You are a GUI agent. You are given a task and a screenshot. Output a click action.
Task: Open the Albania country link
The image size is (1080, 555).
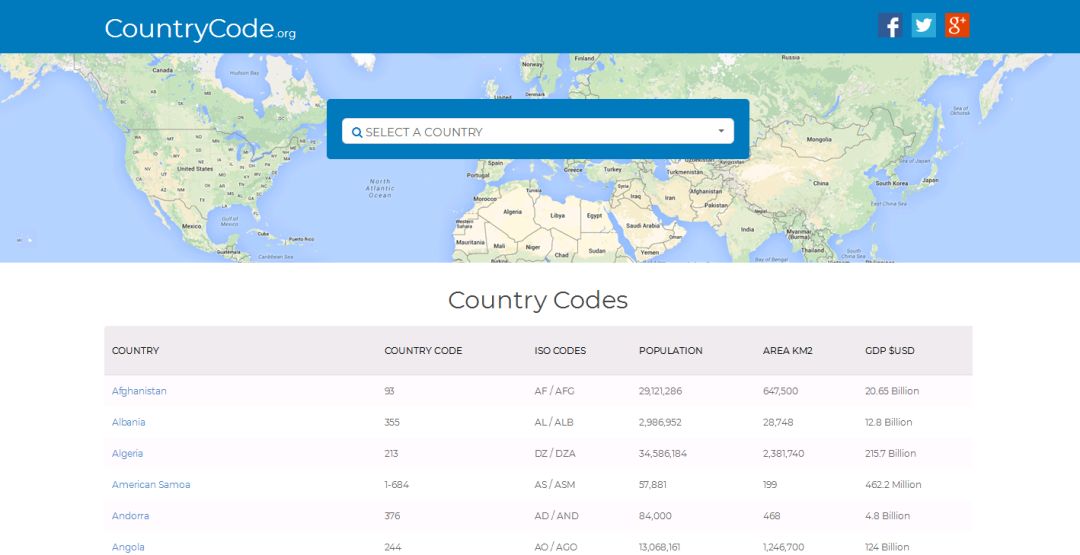[x=128, y=422]
